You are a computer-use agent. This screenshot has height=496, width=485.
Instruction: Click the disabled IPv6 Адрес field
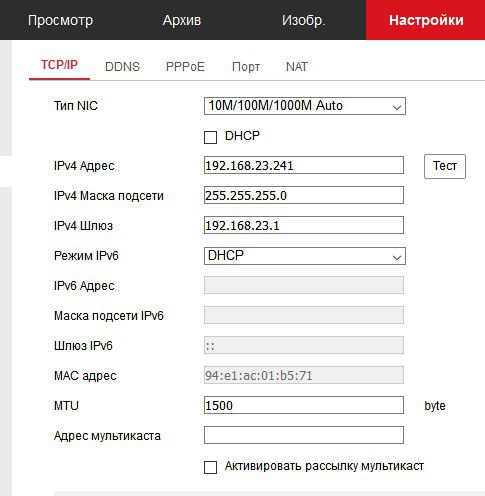point(304,285)
